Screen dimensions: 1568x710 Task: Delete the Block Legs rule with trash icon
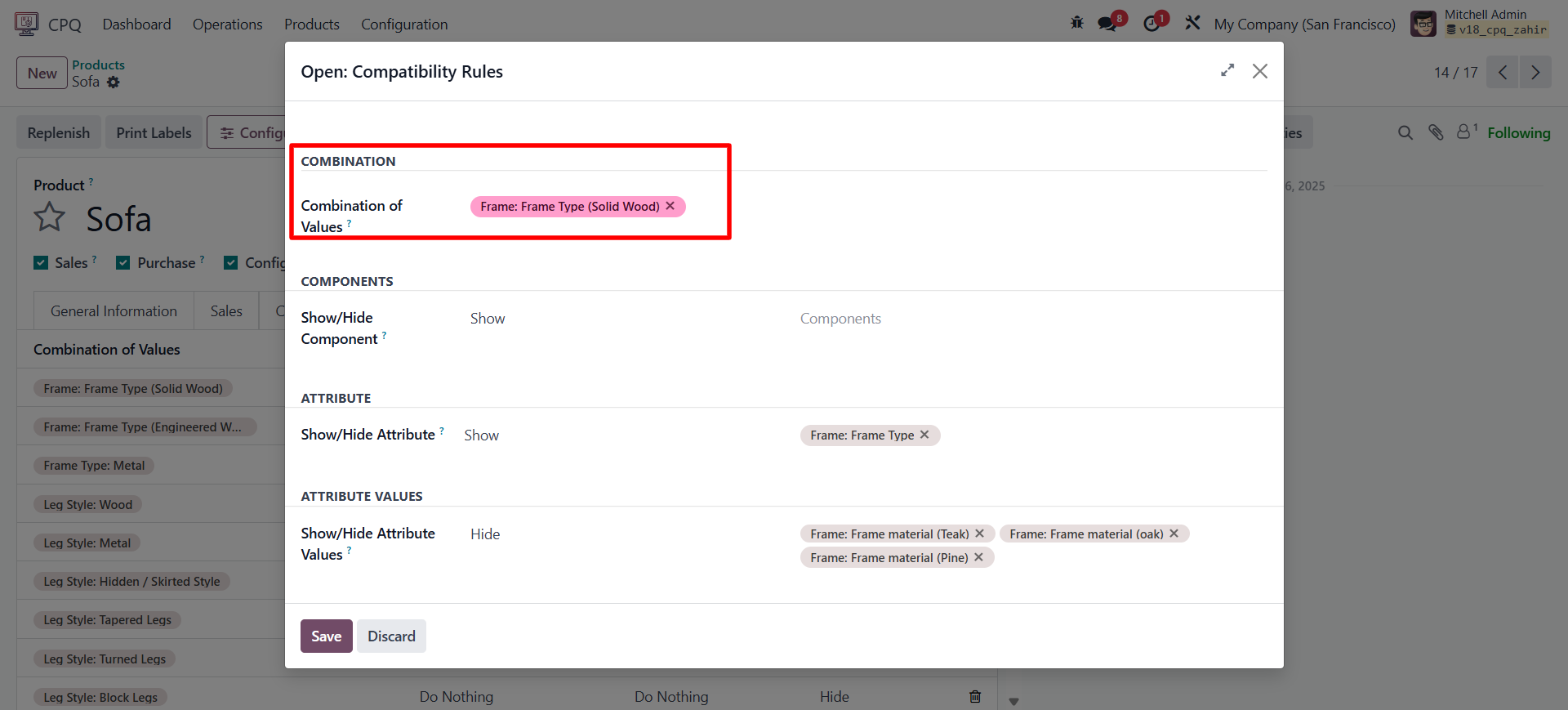tap(975, 697)
